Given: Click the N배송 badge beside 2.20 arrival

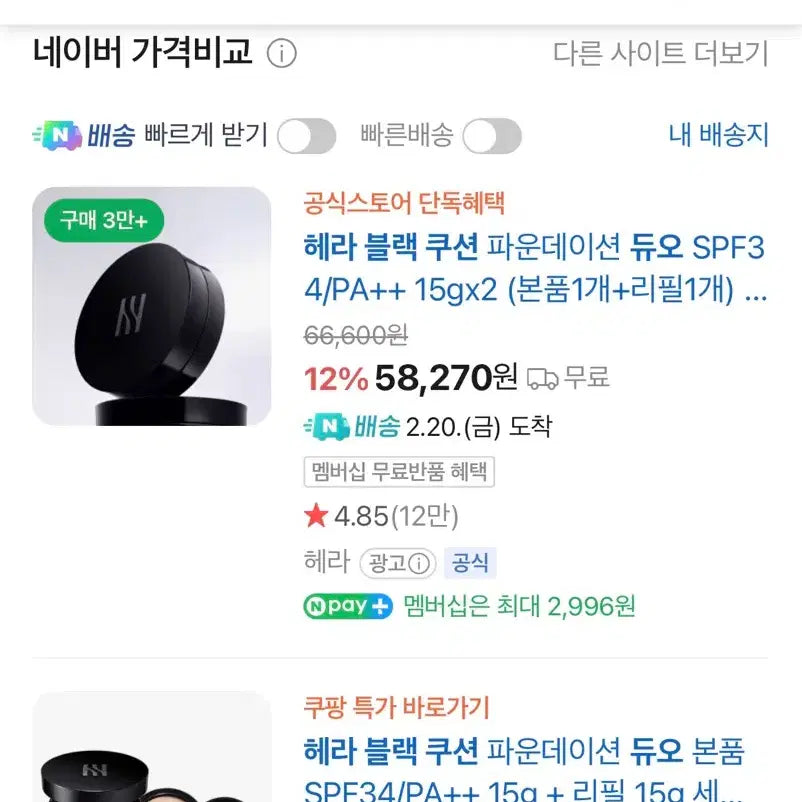Looking at the screenshot, I should [352, 427].
